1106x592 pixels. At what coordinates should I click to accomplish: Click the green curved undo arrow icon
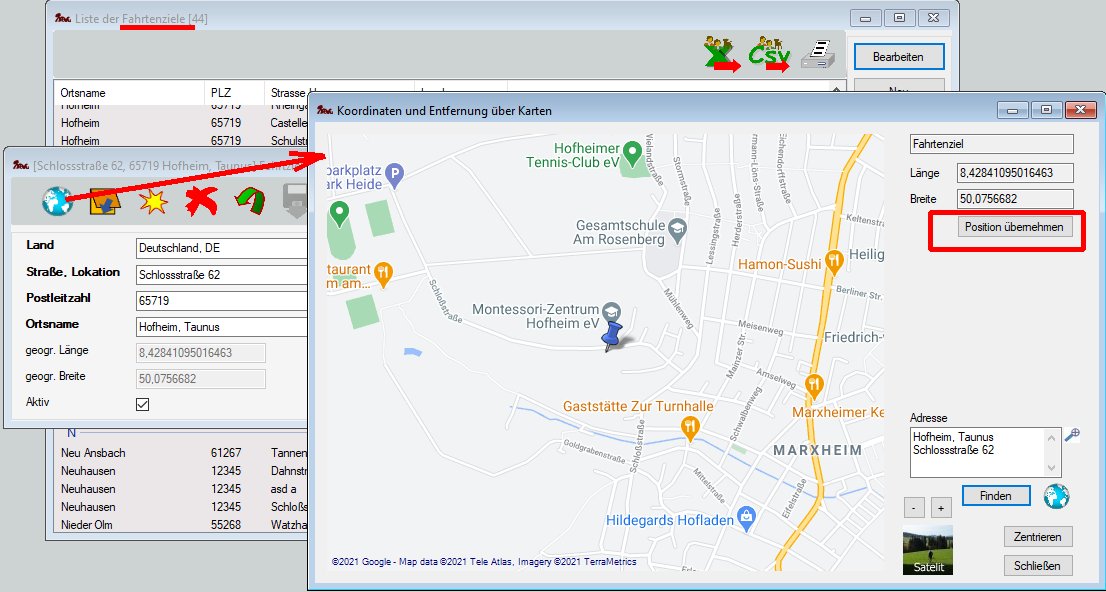(x=250, y=202)
